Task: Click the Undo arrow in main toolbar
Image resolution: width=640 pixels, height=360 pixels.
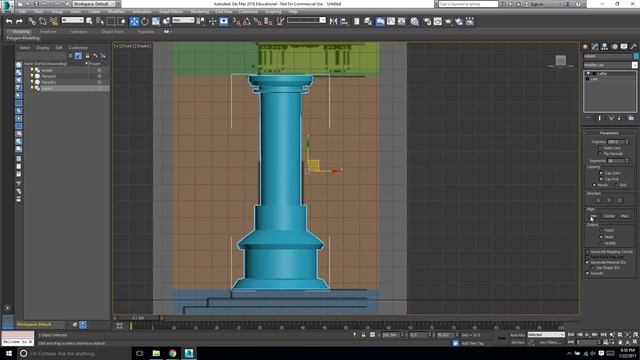Action: coord(9,21)
